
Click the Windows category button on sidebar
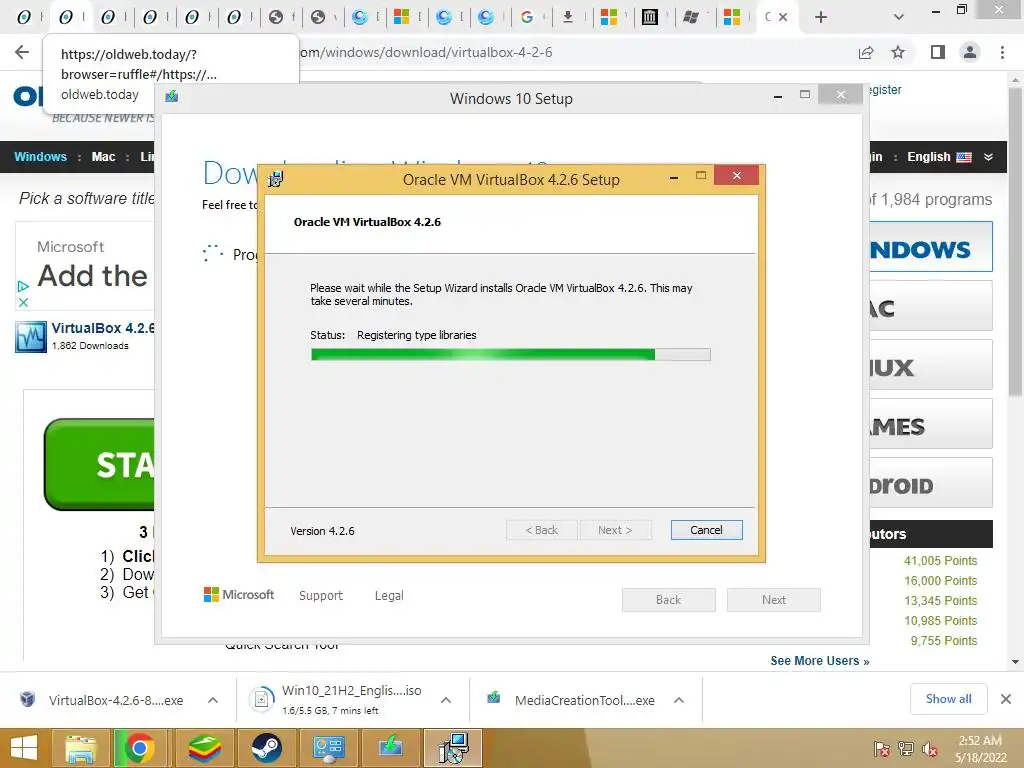point(931,247)
